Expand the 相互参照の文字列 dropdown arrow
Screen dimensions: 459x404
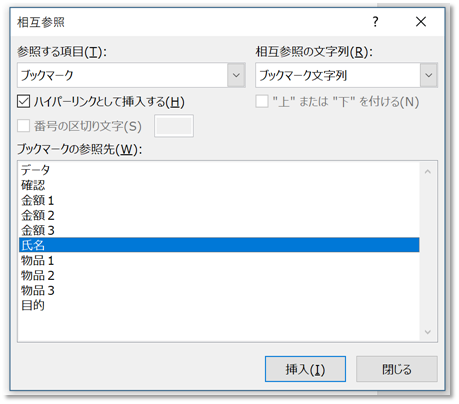[429, 75]
